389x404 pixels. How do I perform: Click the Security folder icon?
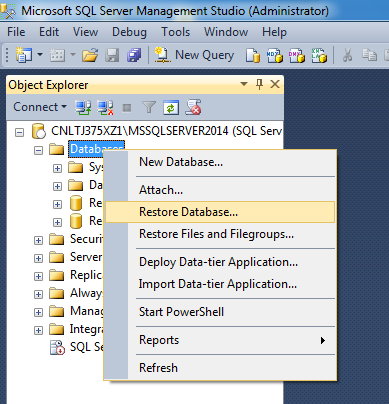pos(56,239)
